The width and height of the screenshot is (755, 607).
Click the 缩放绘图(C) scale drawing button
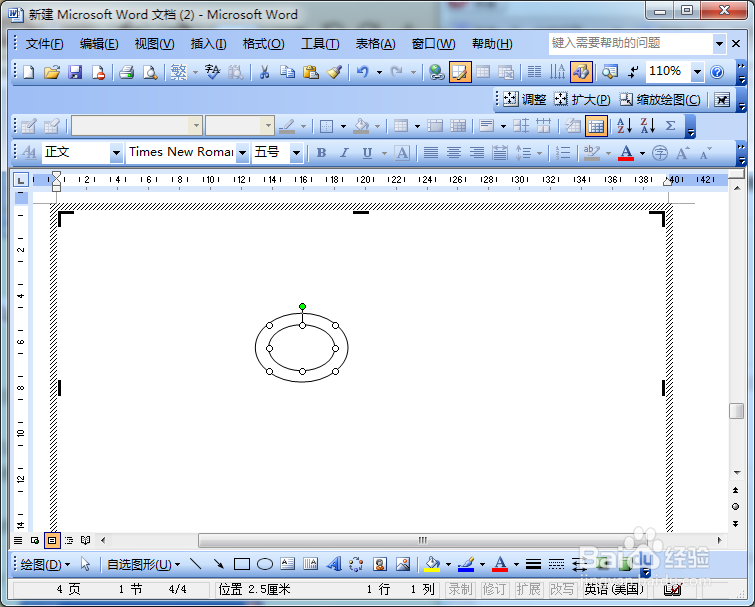[x=660, y=100]
